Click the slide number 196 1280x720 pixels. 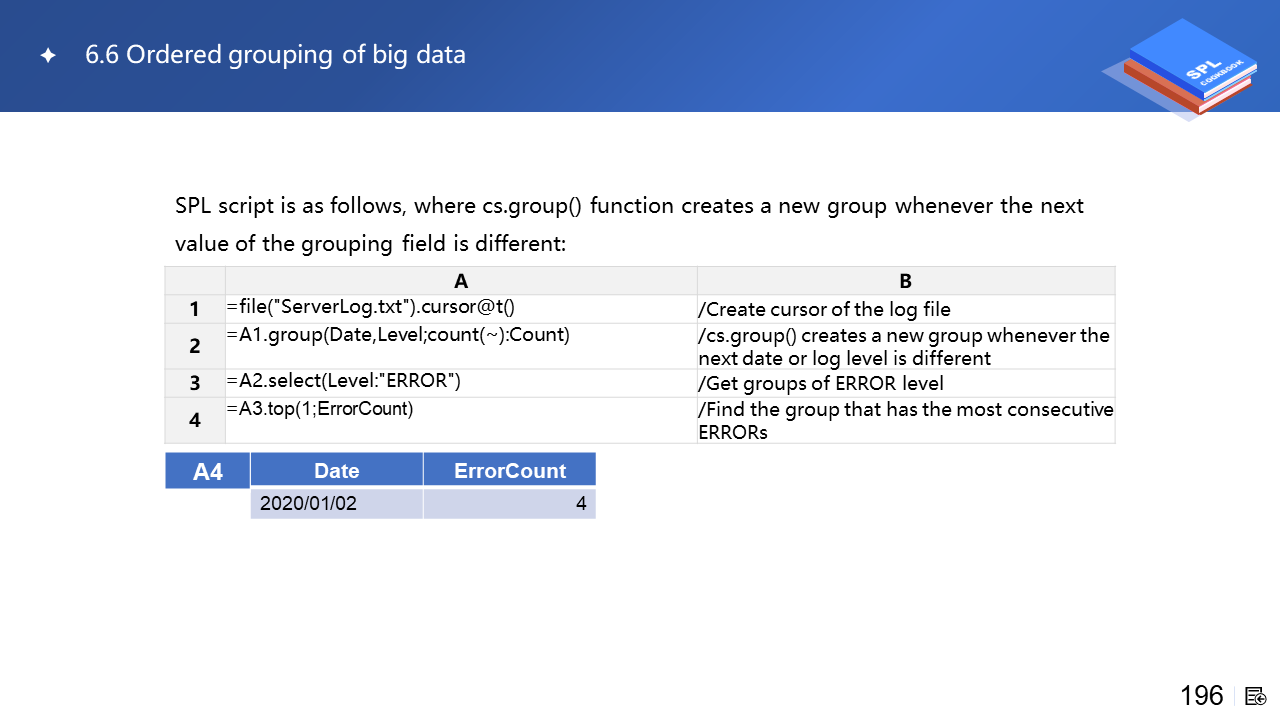pyautogui.click(x=1201, y=696)
